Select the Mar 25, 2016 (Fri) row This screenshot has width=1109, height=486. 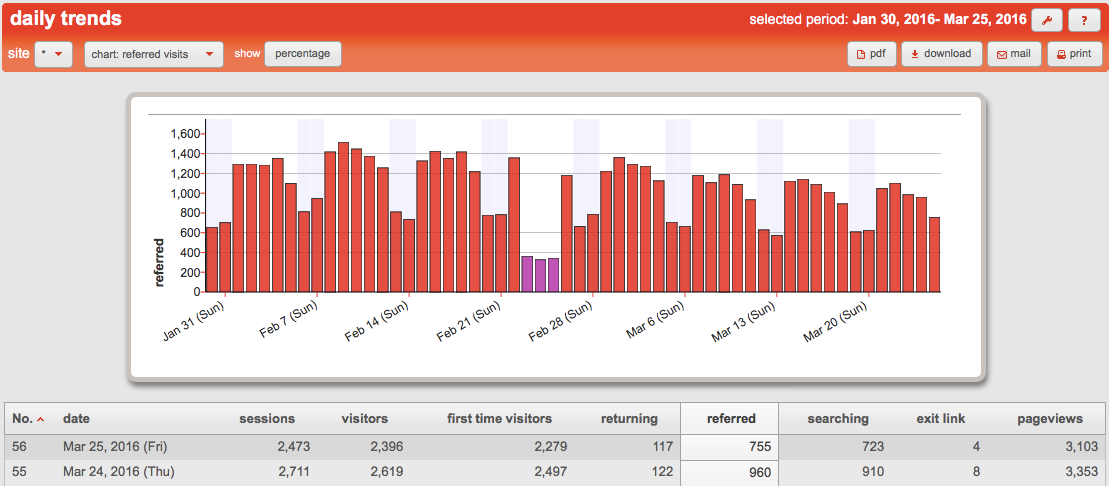[x=554, y=447]
